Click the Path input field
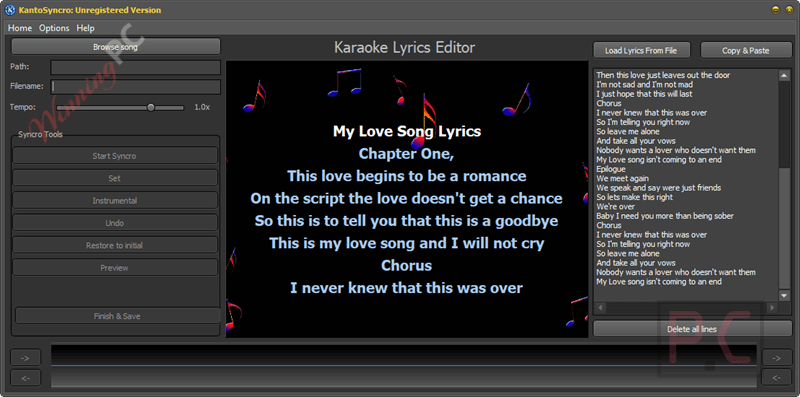The width and height of the screenshot is (800, 397). [135, 67]
